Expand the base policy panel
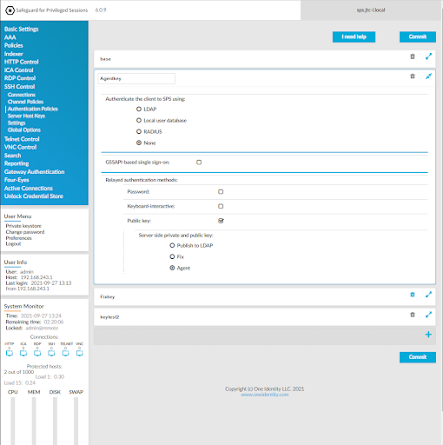443x445 pixels. [x=429, y=57]
